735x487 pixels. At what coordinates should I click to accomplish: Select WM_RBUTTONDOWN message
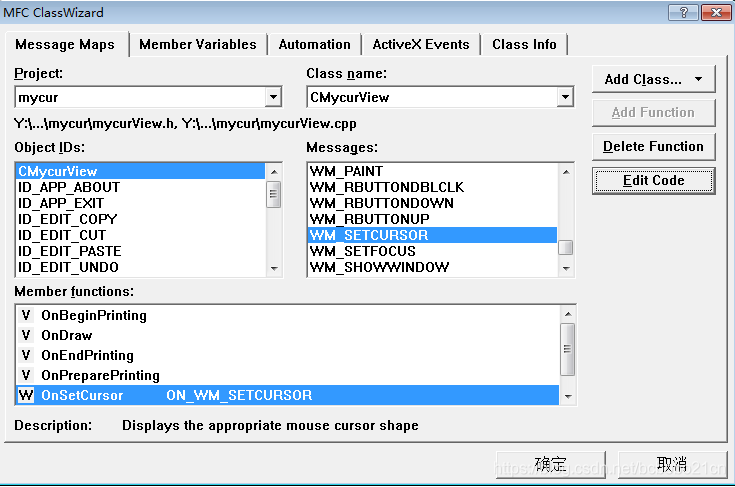(x=433, y=203)
